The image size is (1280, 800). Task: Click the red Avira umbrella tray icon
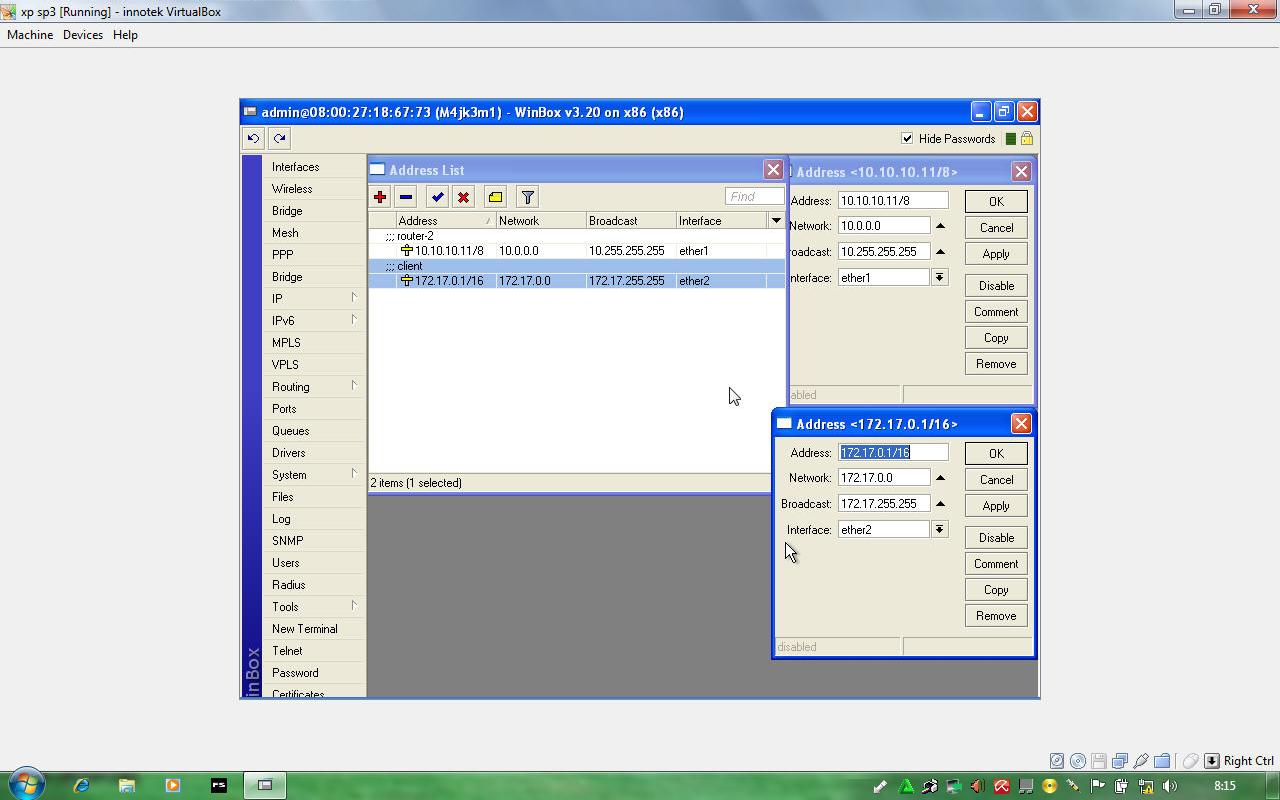point(1002,786)
